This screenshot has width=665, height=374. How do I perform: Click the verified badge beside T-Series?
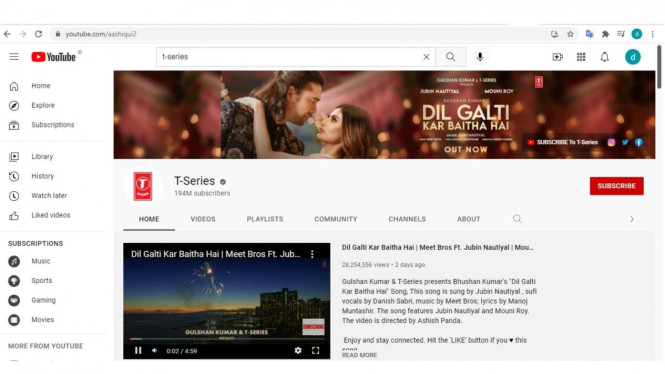(223, 182)
